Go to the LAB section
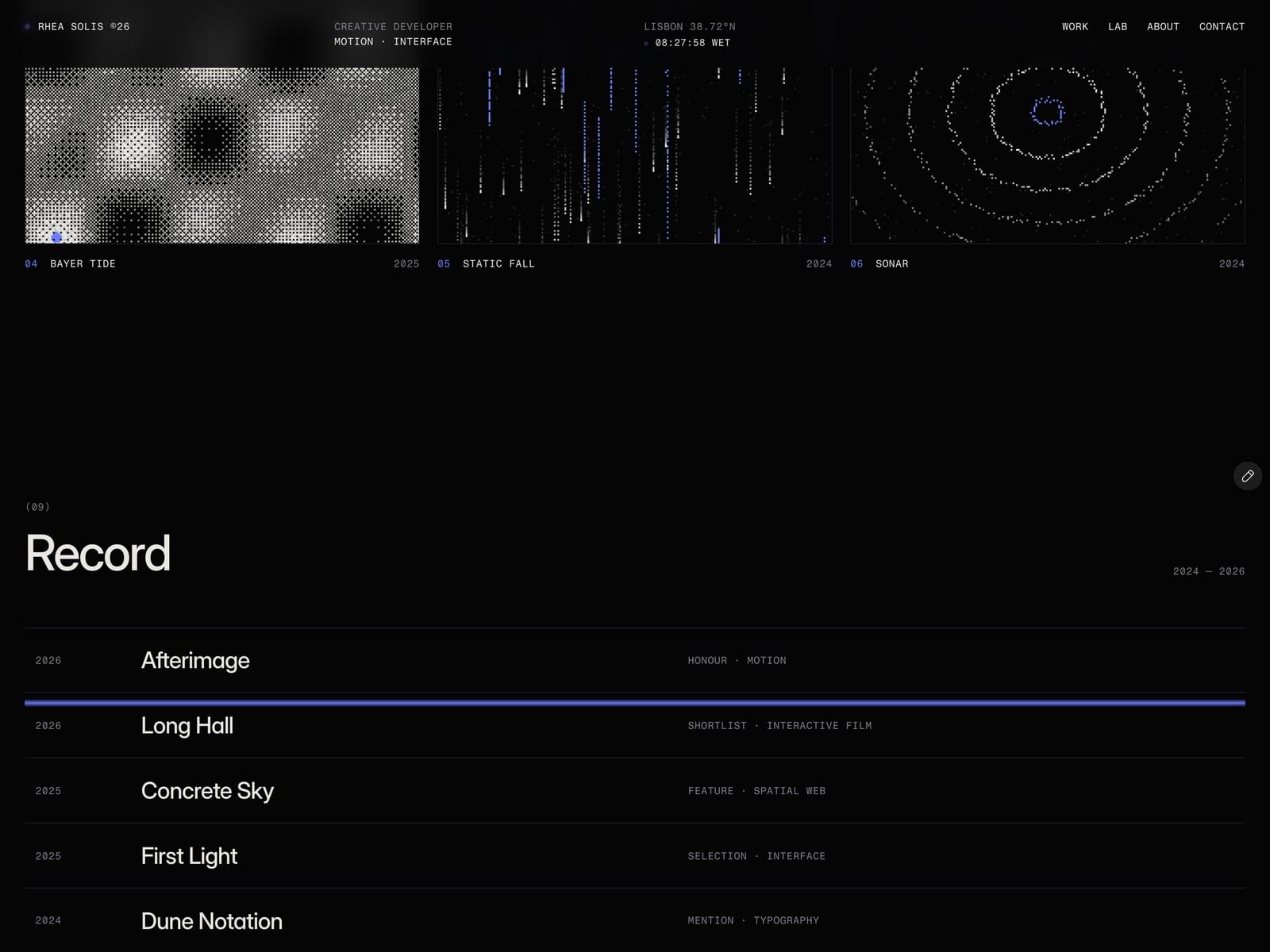Screen dimensions: 1270x952 tap(1118, 27)
